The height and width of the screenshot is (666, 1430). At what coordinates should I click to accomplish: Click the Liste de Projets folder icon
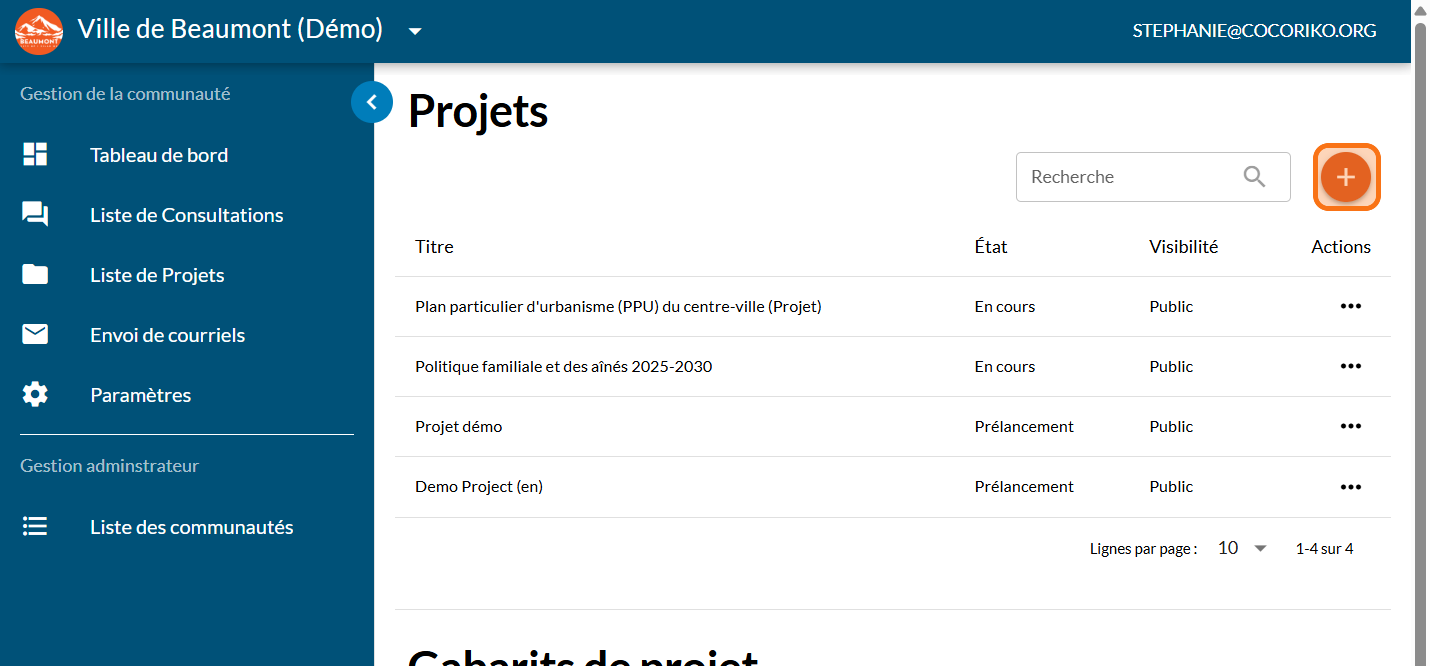tap(35, 275)
